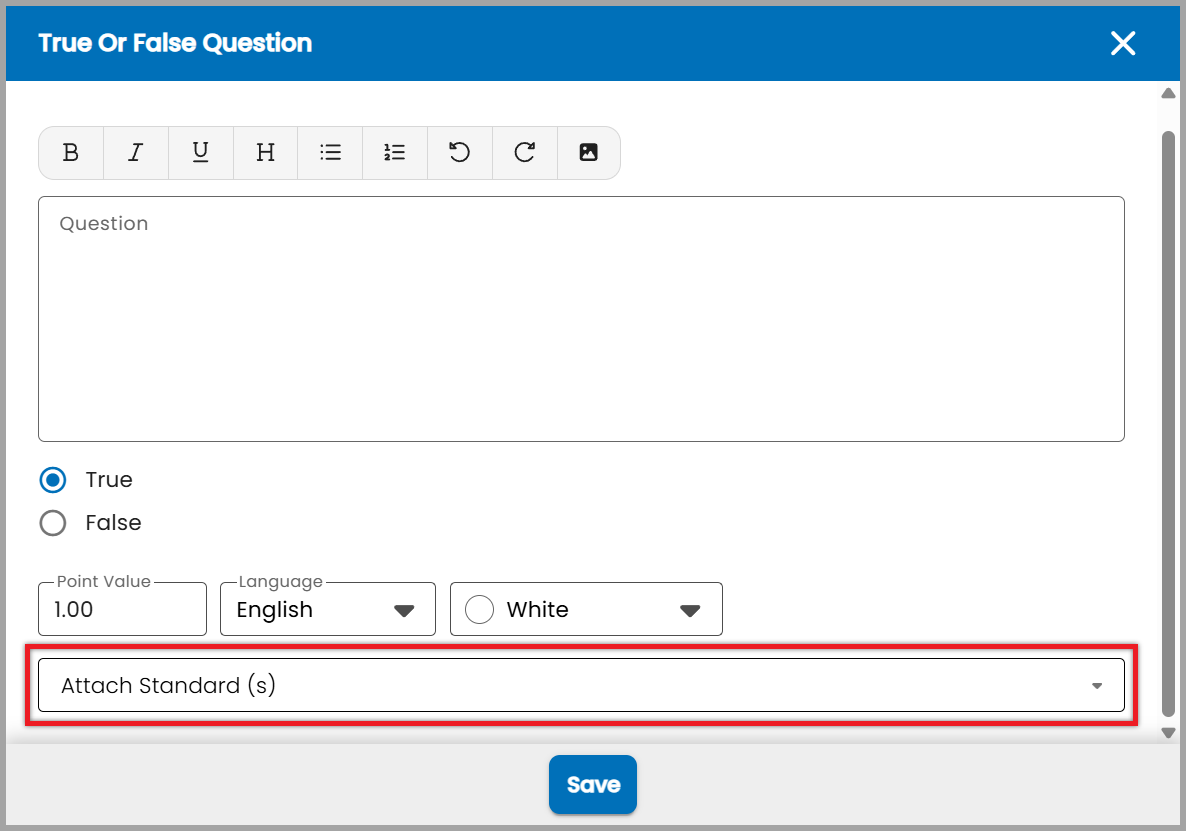Select the False answer option

(53, 522)
